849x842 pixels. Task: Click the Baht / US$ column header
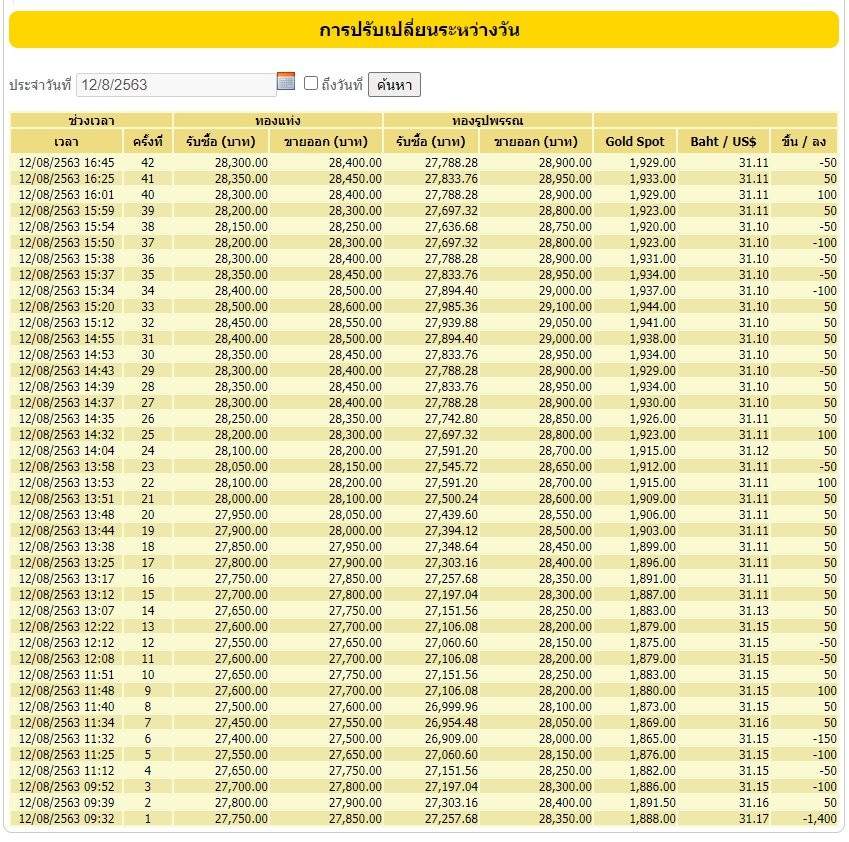point(723,142)
